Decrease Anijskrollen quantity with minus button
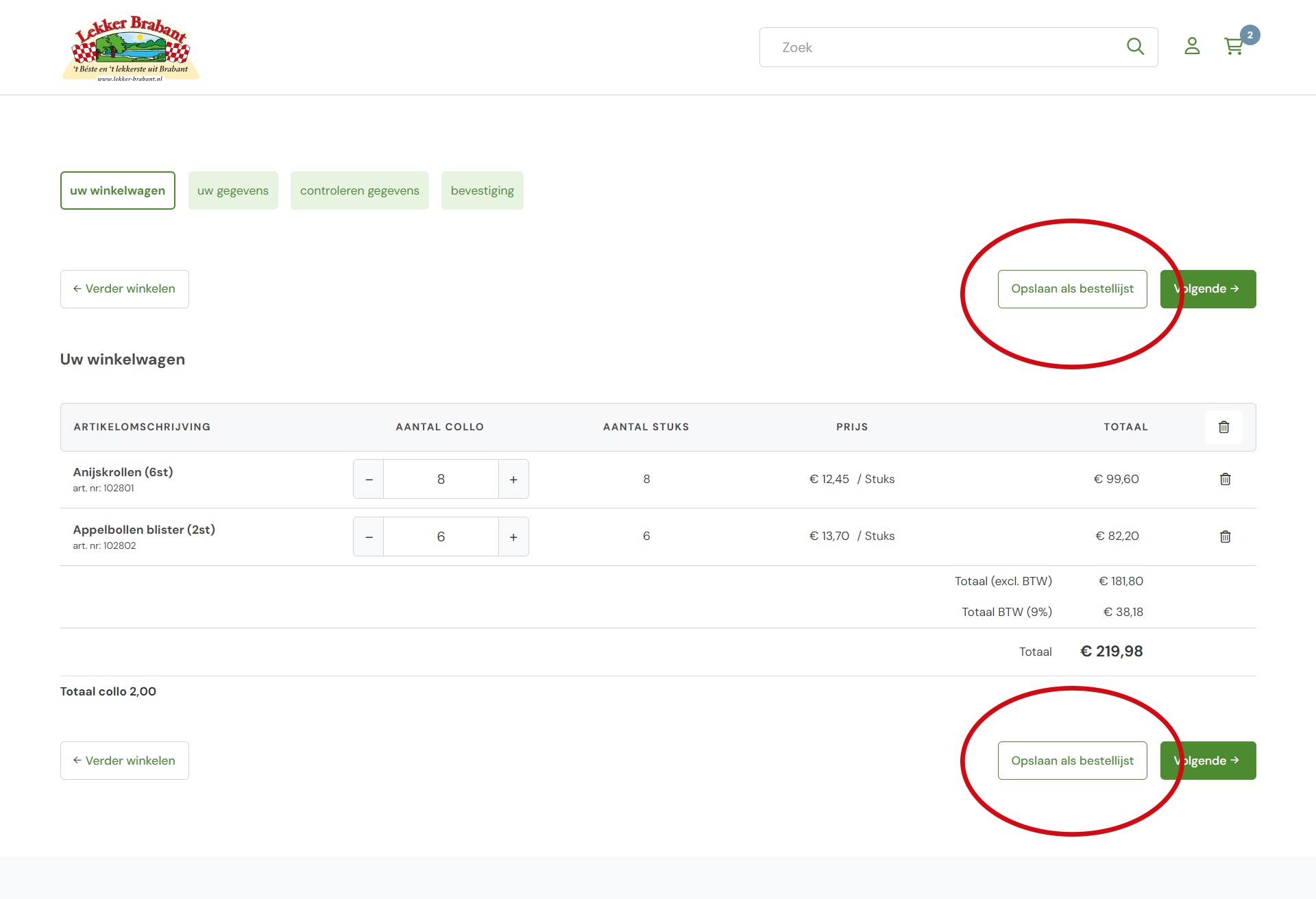1316x899 pixels. [x=369, y=479]
